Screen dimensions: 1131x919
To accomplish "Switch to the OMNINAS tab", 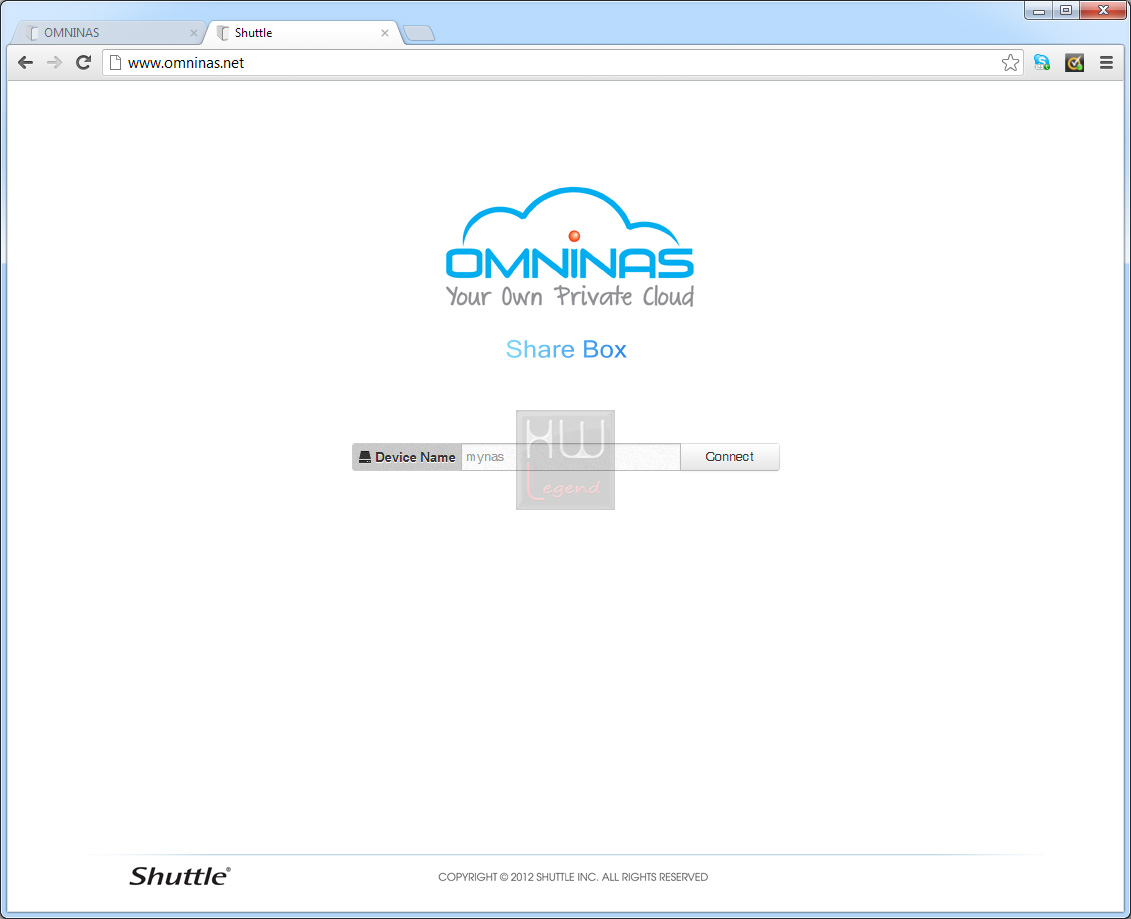I will coord(108,32).
